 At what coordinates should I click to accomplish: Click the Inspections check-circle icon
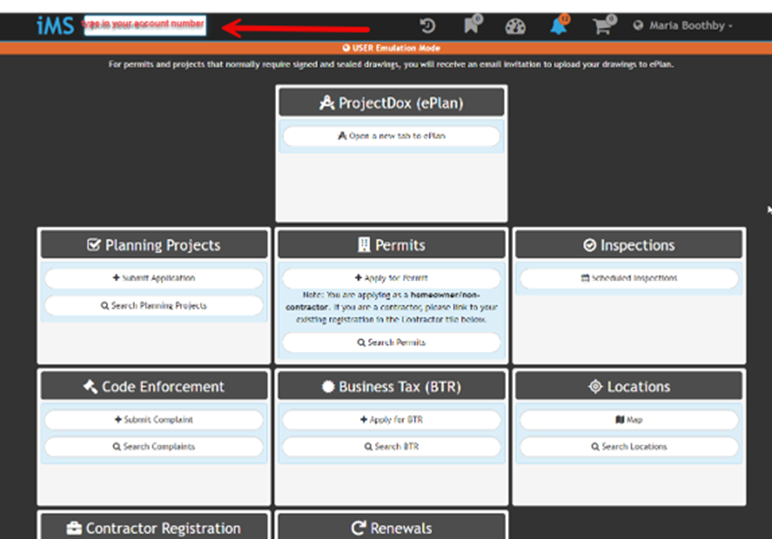pyautogui.click(x=589, y=245)
